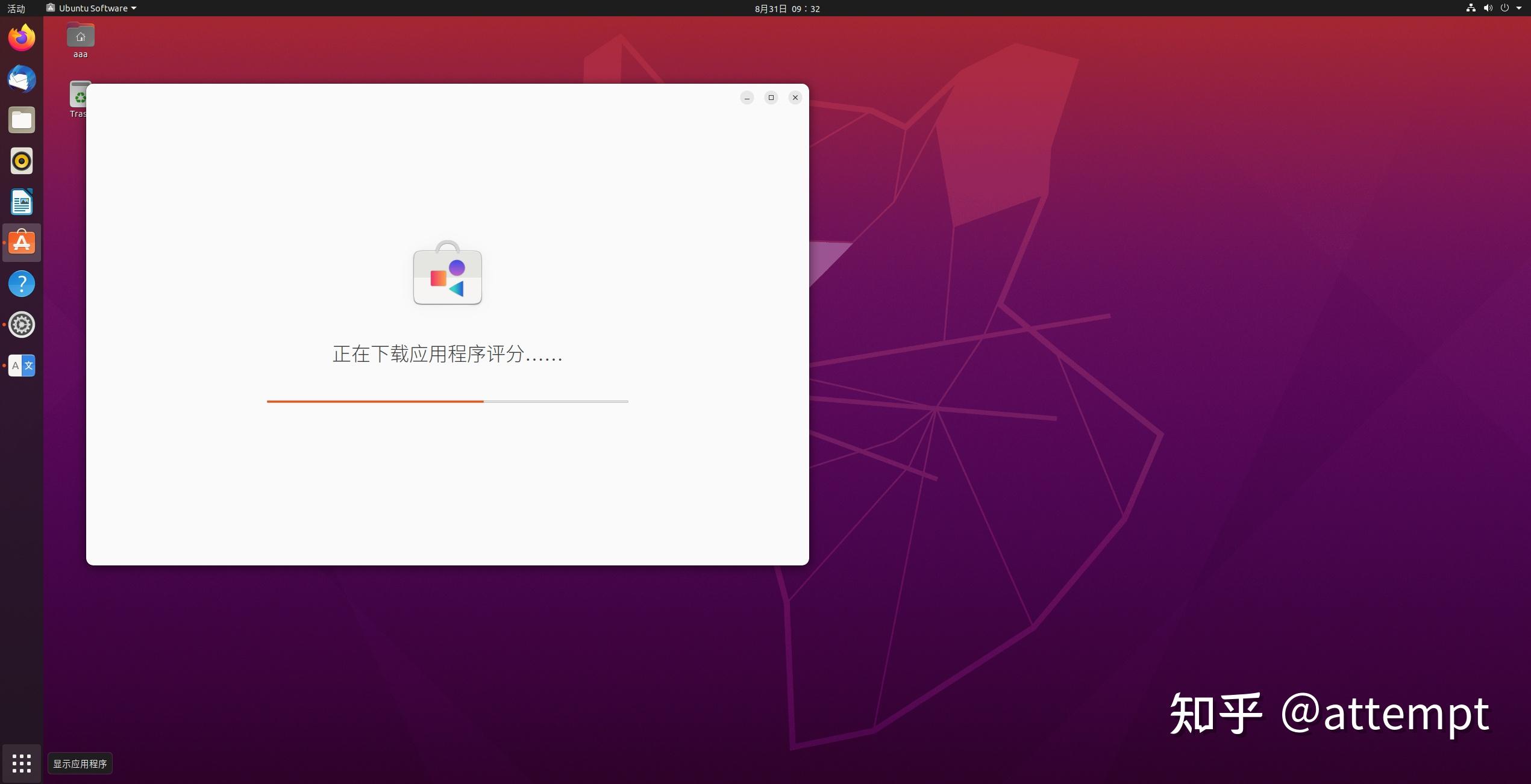
Task: Open the 活动 Activities overview
Action: tap(16, 8)
